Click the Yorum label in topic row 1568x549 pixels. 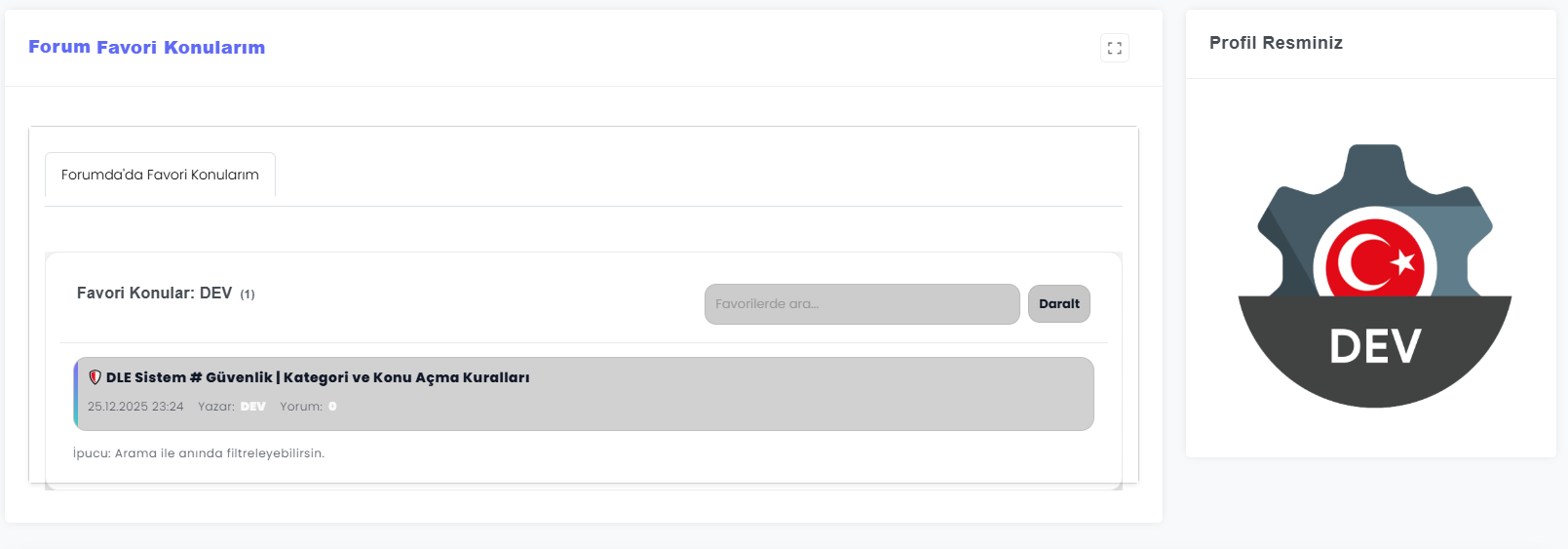coord(300,407)
